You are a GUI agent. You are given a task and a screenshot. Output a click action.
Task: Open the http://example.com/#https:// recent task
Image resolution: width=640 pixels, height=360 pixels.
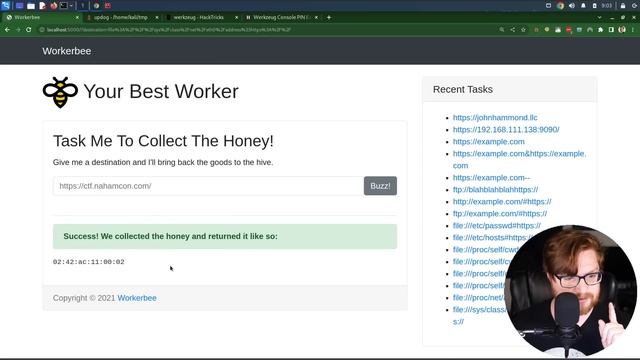pos(502,202)
